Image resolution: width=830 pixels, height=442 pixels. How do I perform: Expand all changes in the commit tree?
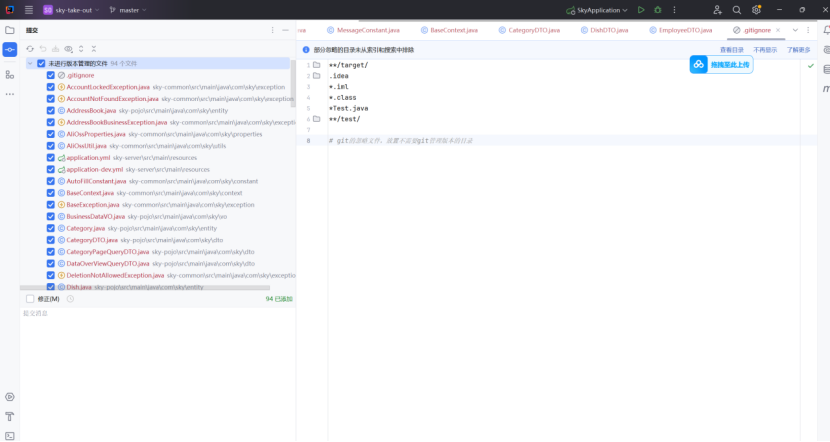[81, 49]
